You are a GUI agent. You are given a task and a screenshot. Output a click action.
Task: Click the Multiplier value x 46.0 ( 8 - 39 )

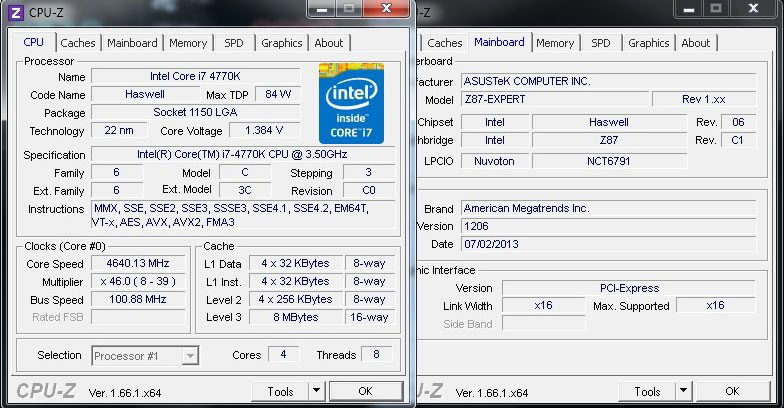click(138, 281)
